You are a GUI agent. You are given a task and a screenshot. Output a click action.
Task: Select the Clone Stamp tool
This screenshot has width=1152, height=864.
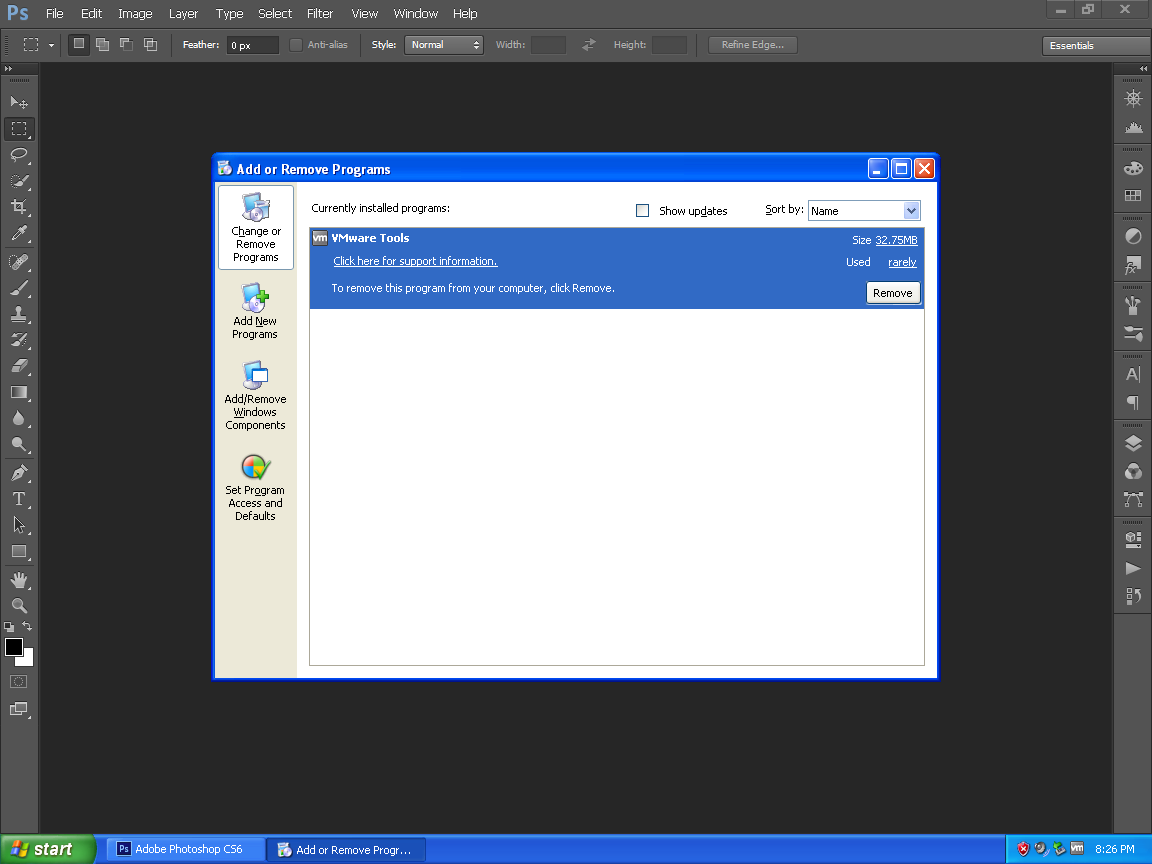[x=19, y=314]
